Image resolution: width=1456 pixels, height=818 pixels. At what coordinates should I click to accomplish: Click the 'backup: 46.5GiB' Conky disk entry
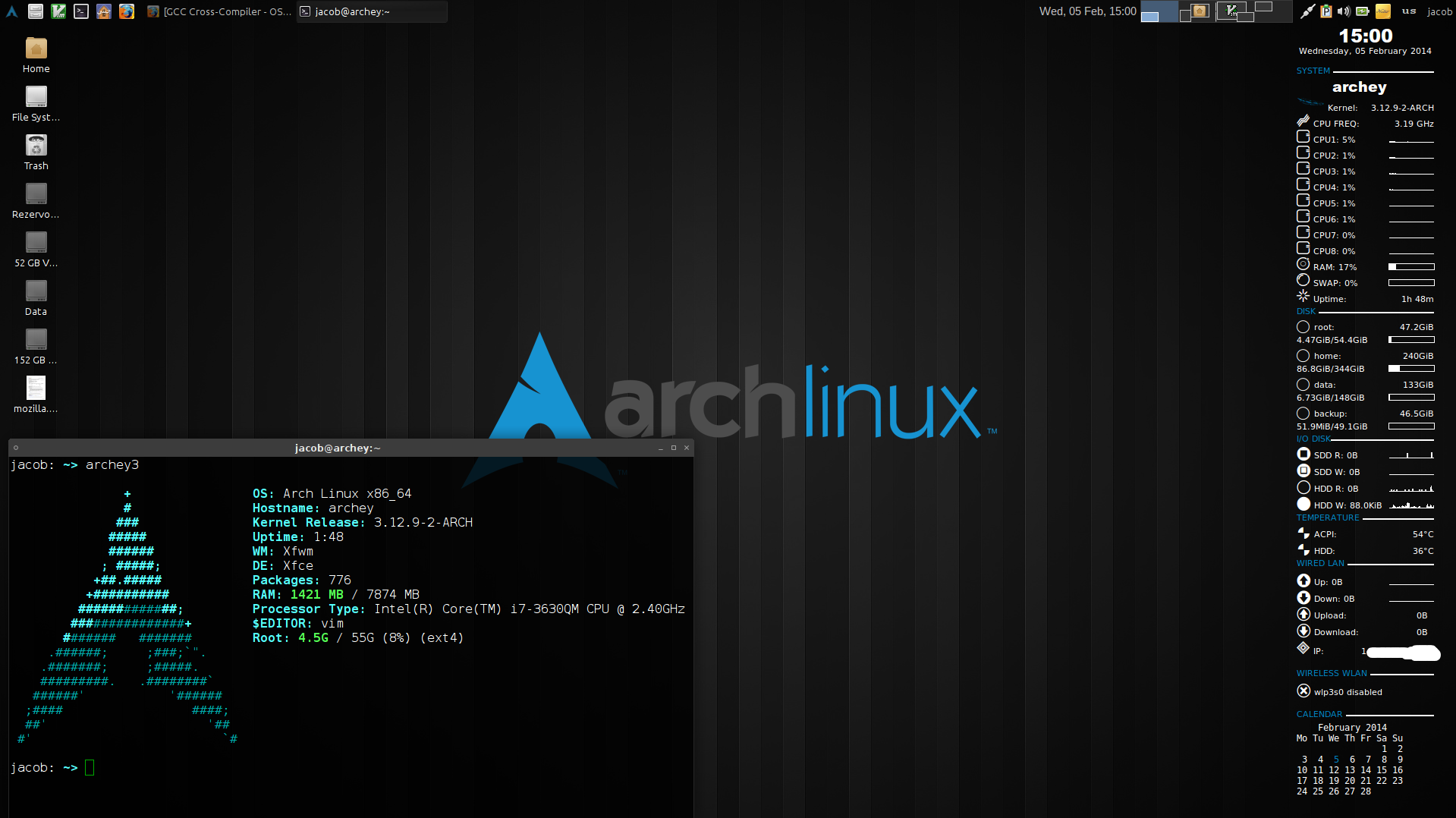point(1366,414)
